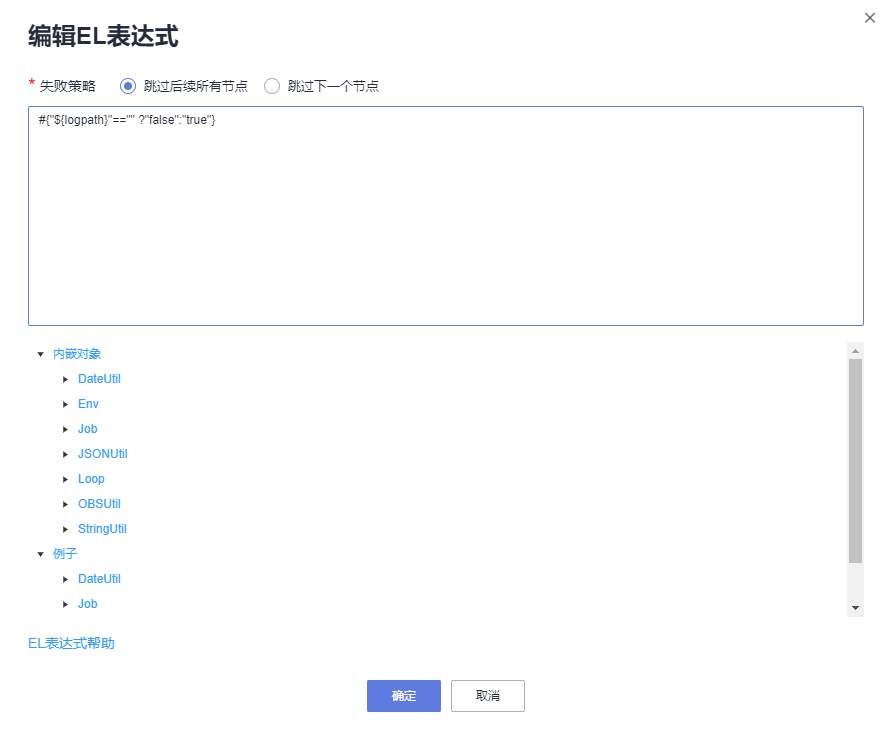
Task: Select the Env tree item
Action: point(88,404)
